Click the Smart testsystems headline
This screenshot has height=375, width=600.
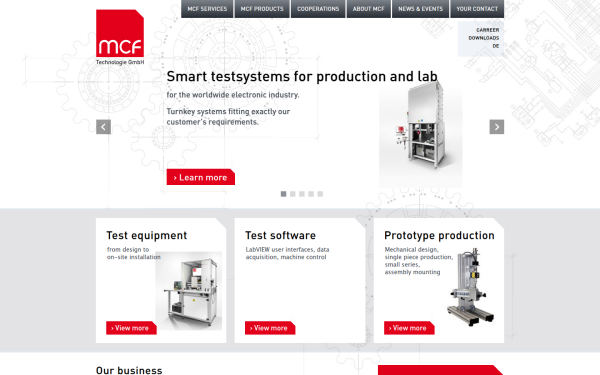point(302,77)
